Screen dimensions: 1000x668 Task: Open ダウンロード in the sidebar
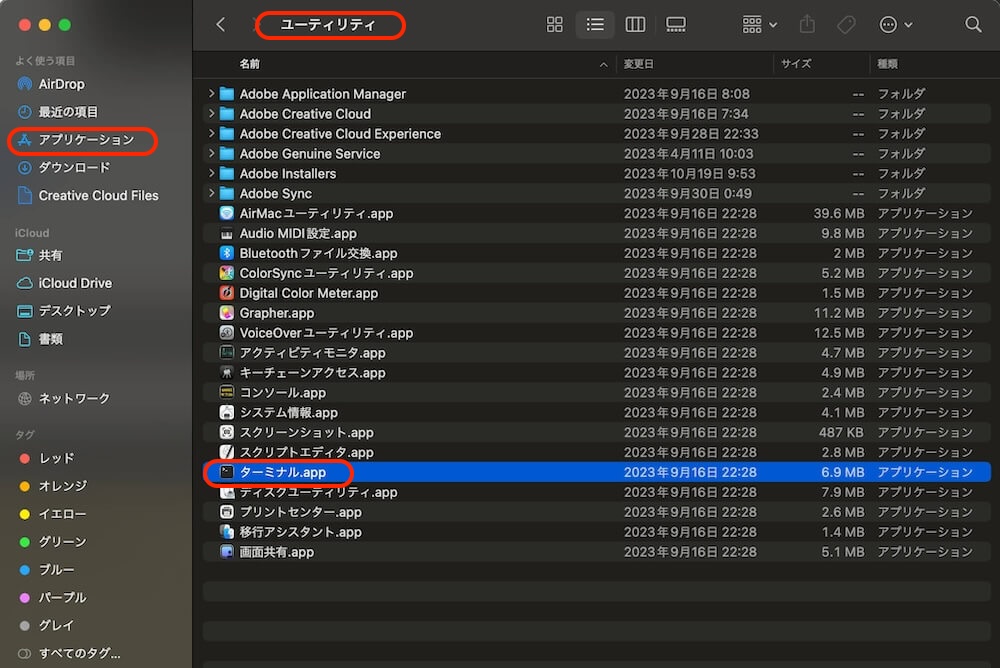coord(74,168)
